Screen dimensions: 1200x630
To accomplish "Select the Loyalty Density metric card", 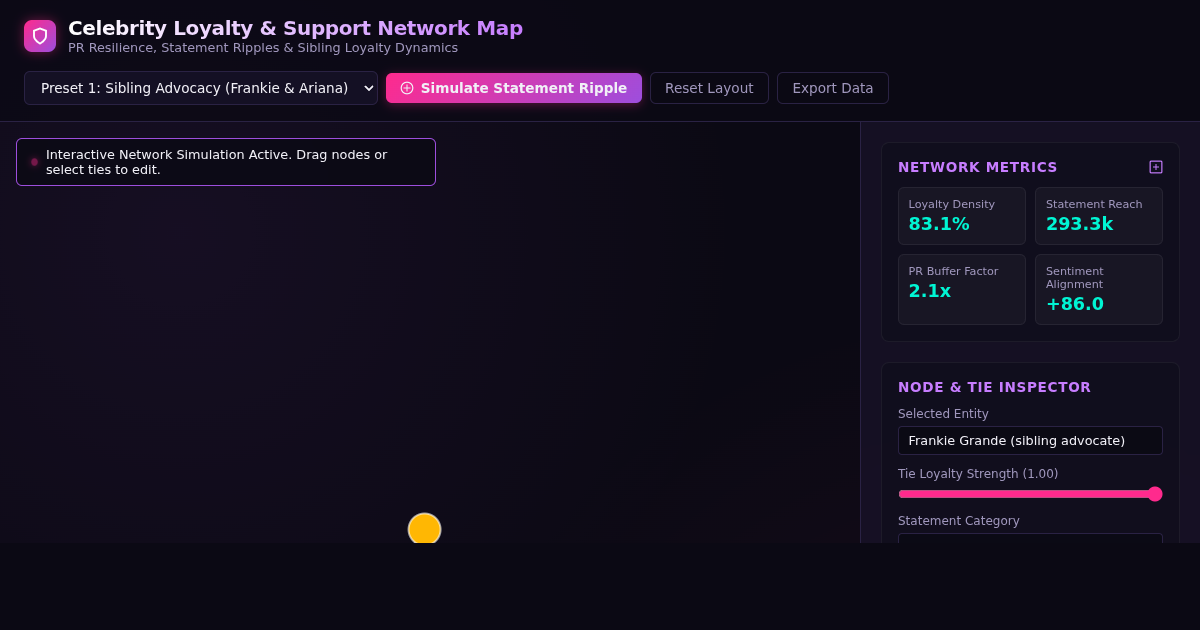I will [962, 216].
